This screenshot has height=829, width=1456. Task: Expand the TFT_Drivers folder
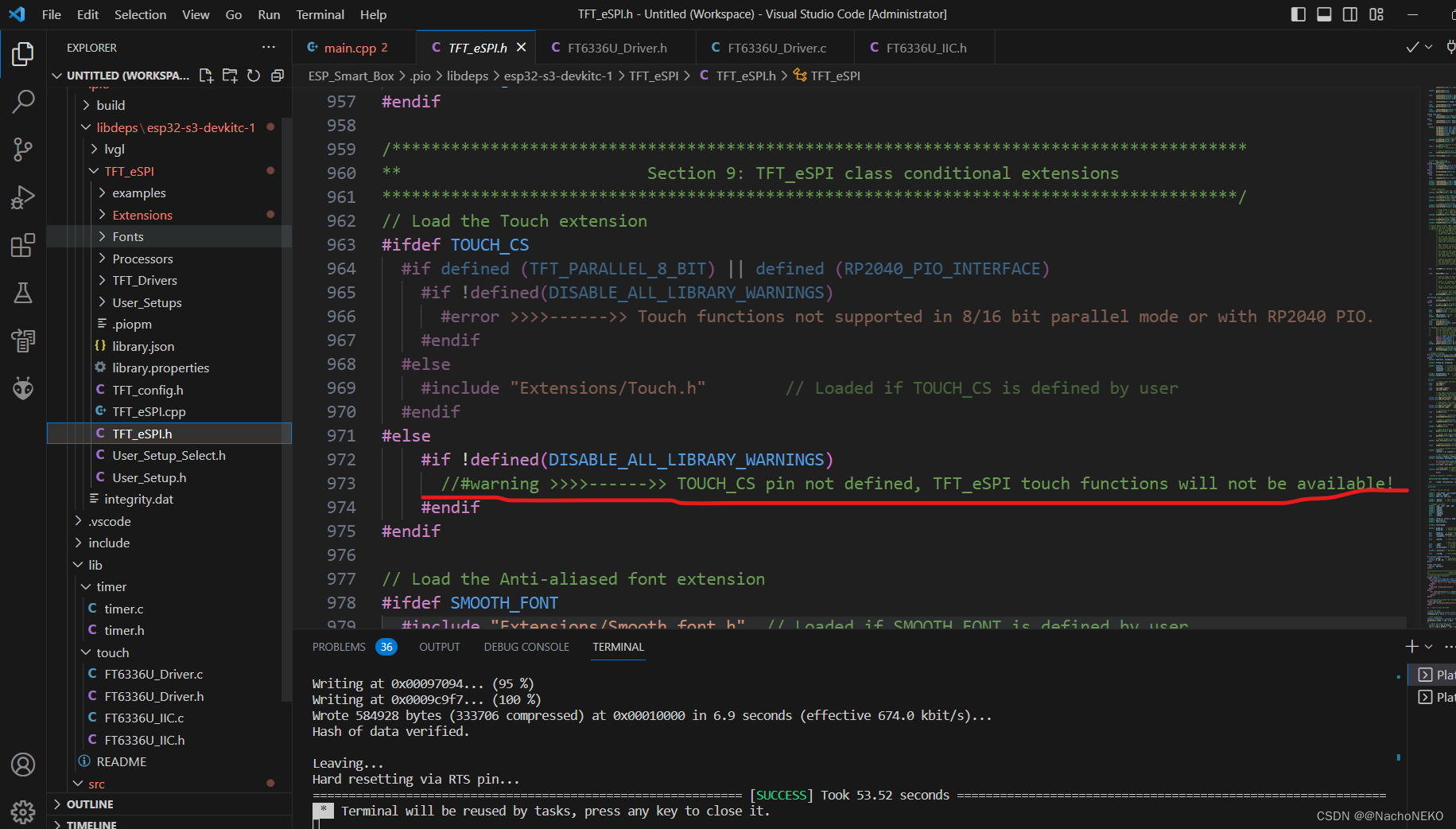169,280
